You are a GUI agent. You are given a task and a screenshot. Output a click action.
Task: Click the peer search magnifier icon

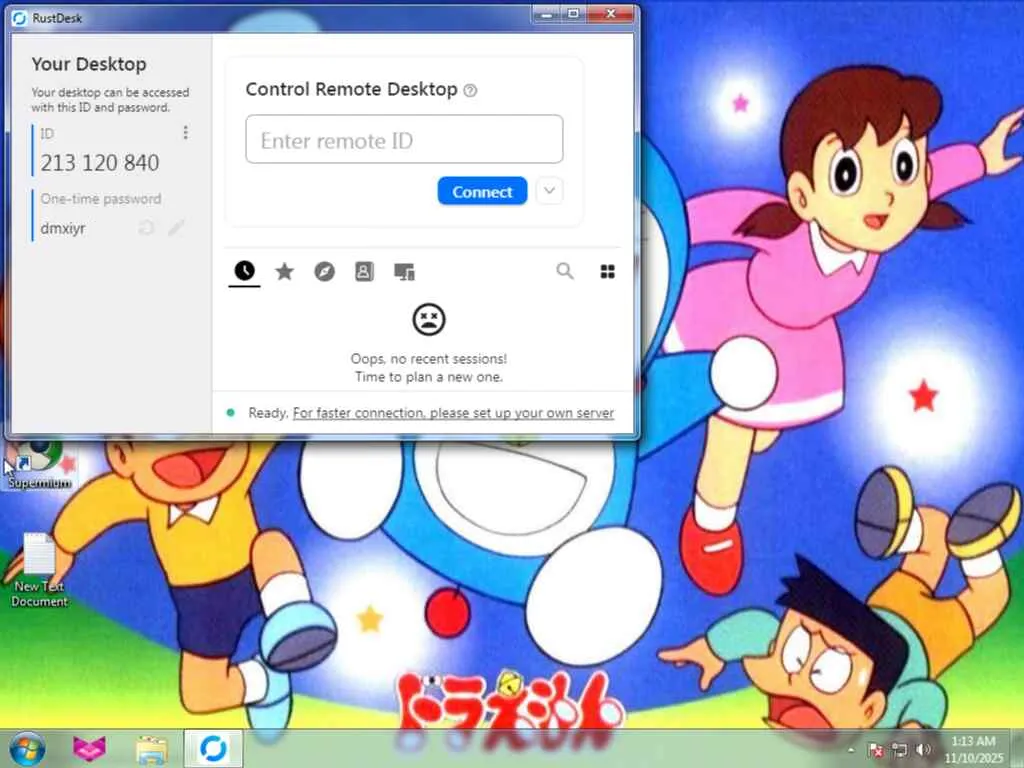565,271
